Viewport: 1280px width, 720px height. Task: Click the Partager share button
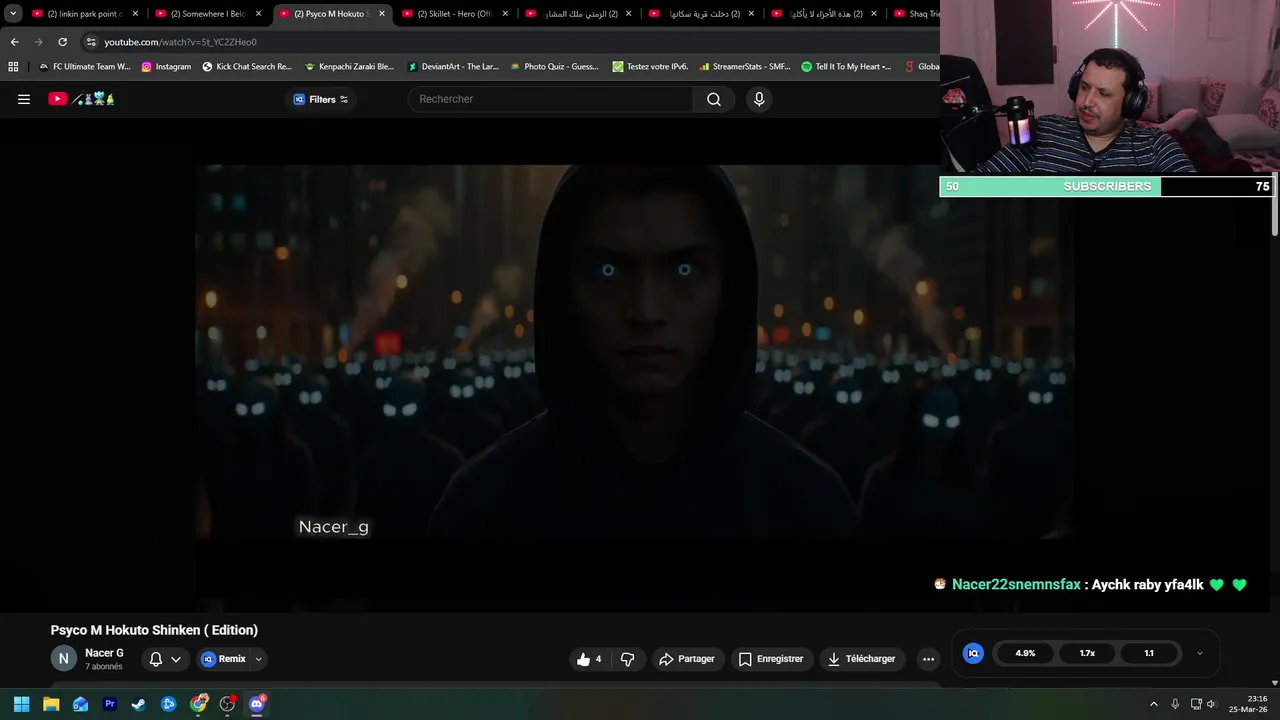pyautogui.click(x=687, y=659)
